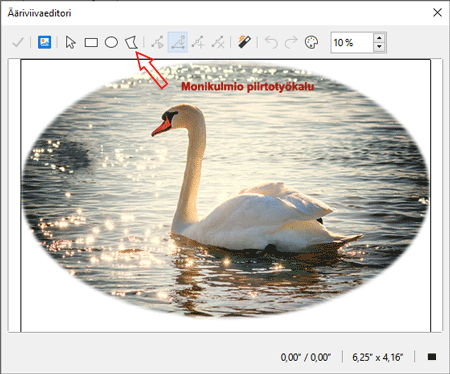Viewport: 450px width, 374px height.
Task: Click the Delete Points tool
Action: (218, 42)
